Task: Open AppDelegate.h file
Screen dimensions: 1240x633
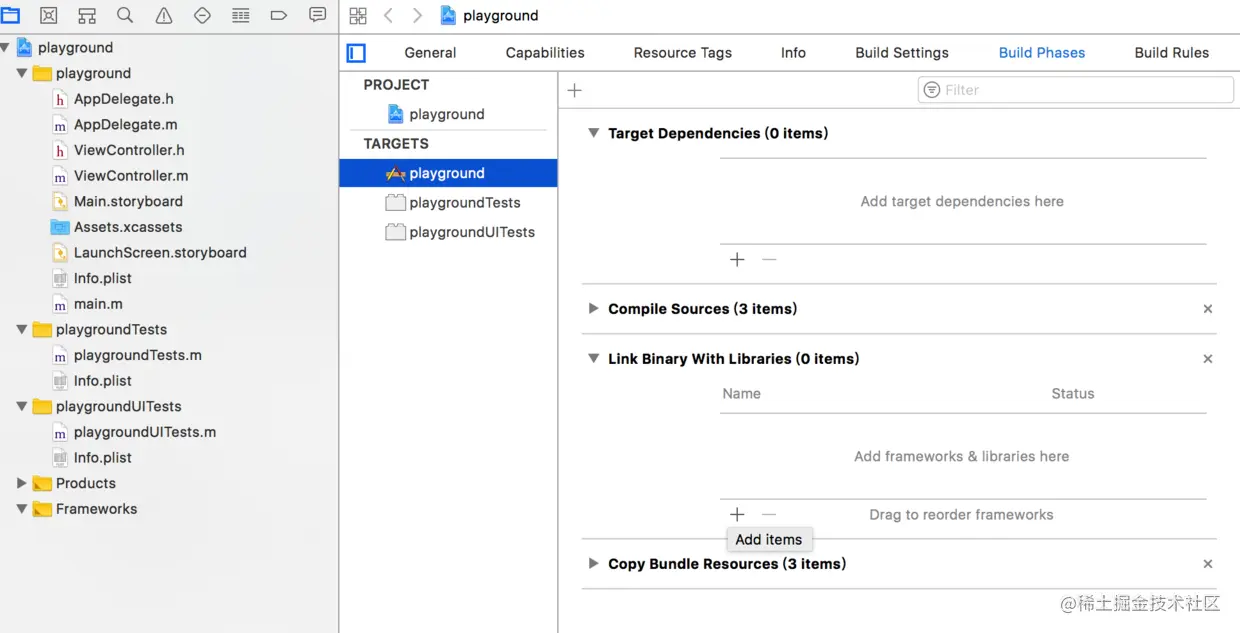Action: [x=124, y=99]
